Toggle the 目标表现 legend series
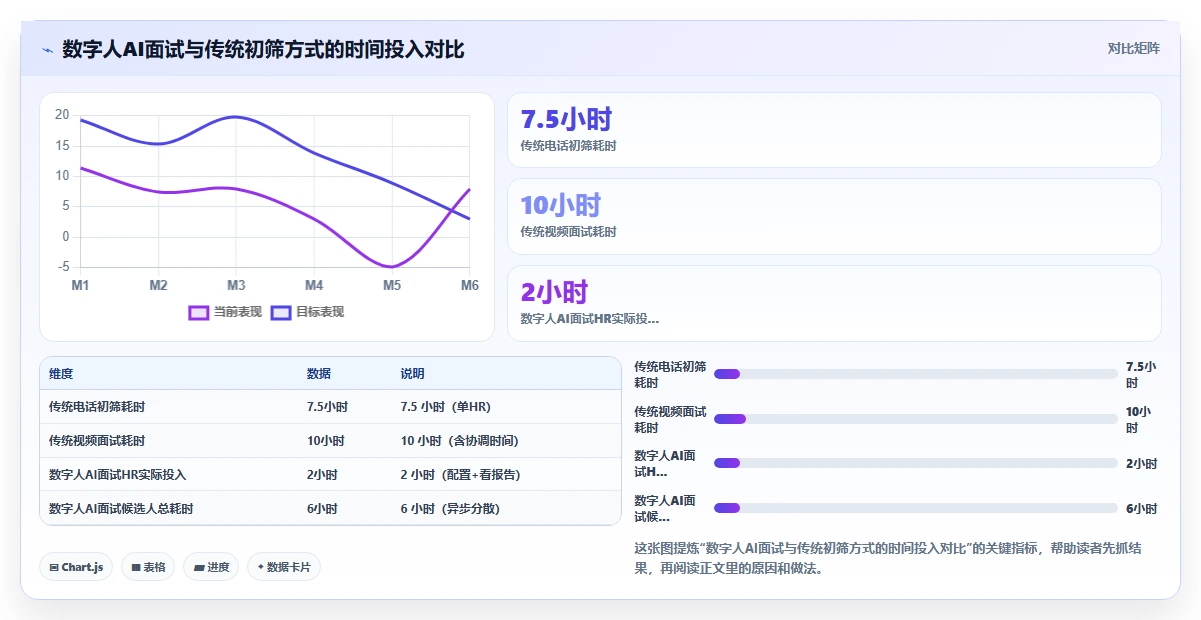The height and width of the screenshot is (620, 1201). 308,312
